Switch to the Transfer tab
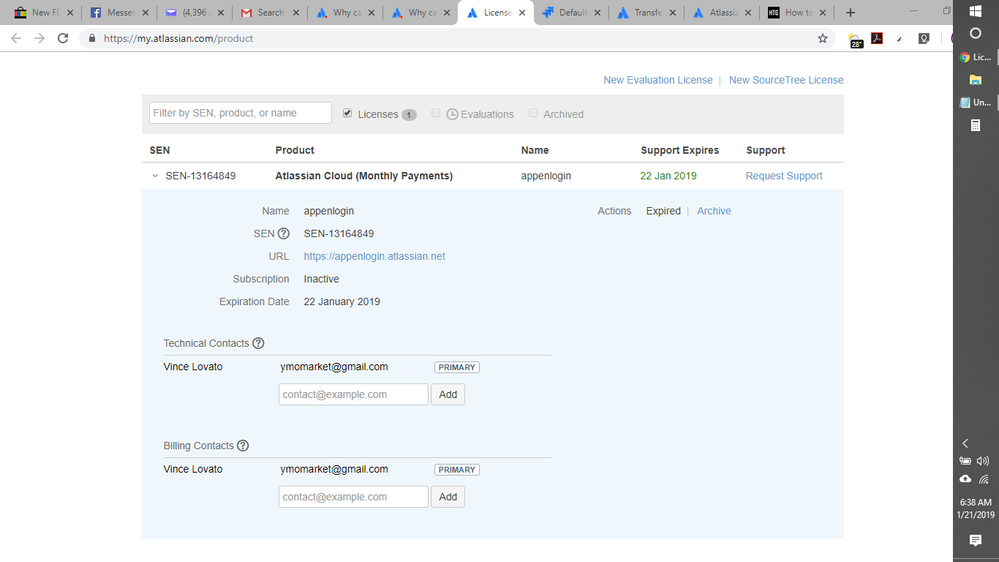The width and height of the screenshot is (999, 562). [x=647, y=13]
